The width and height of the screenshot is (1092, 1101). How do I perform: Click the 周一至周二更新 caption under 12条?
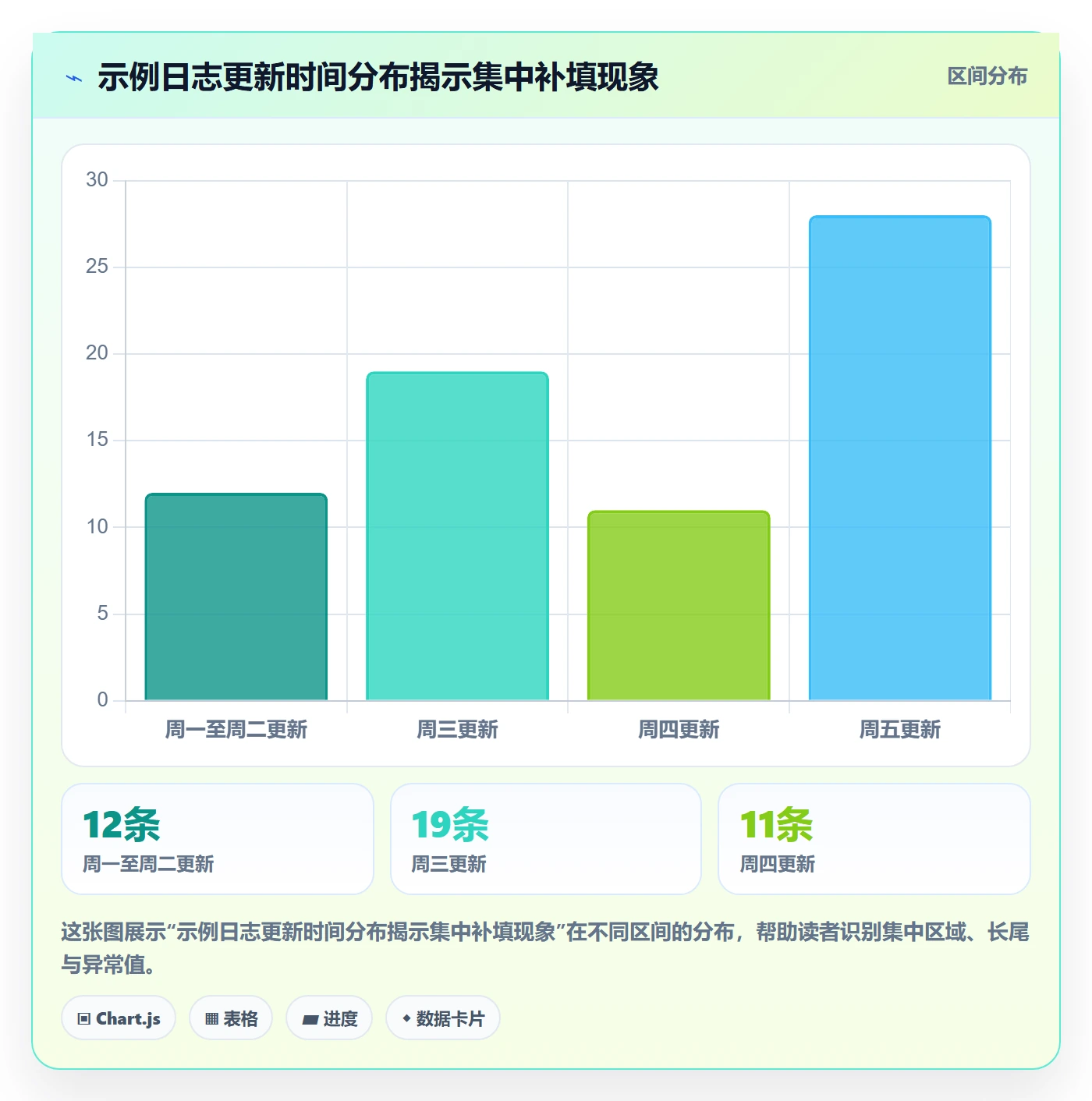tap(148, 864)
